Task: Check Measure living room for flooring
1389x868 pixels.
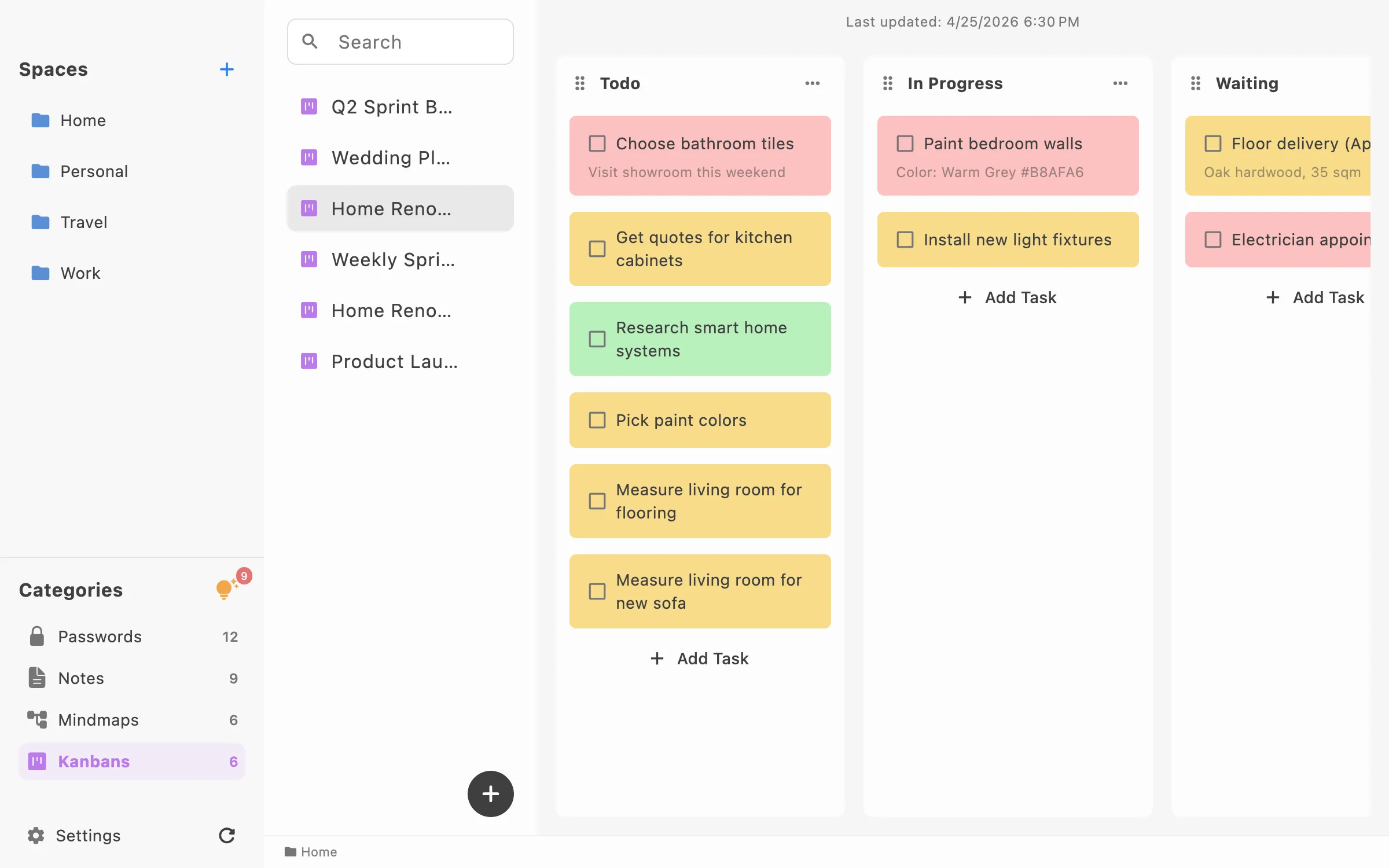Action: (597, 501)
